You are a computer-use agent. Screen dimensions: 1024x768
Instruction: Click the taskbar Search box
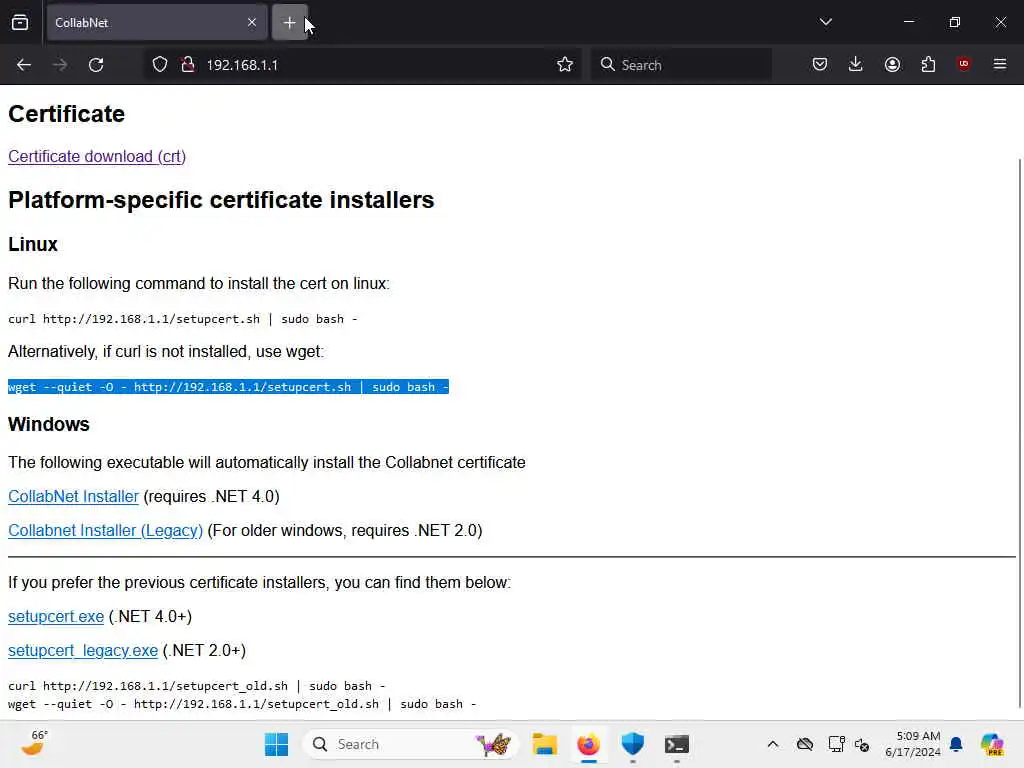click(x=409, y=744)
